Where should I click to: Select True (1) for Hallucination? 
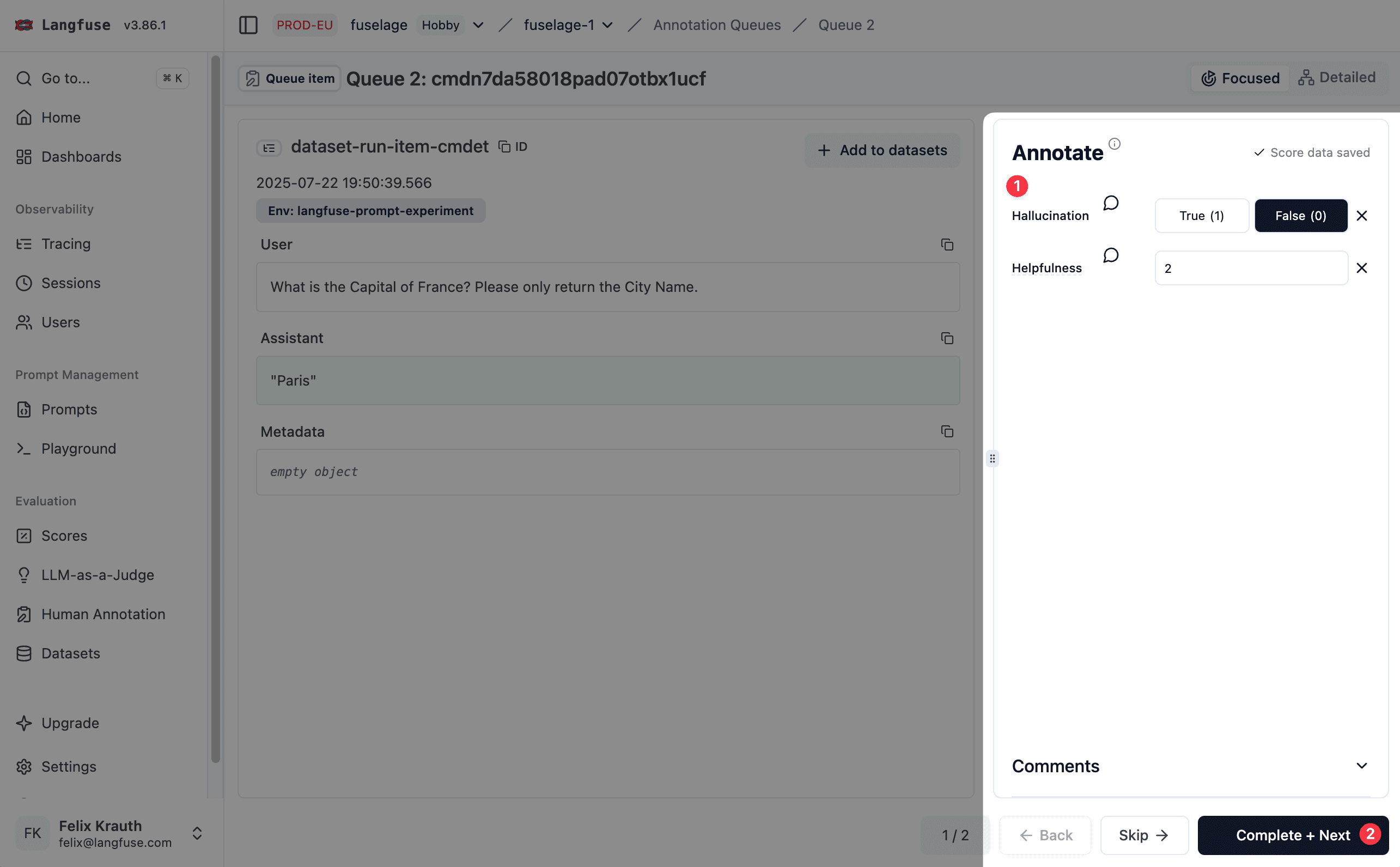click(1202, 215)
